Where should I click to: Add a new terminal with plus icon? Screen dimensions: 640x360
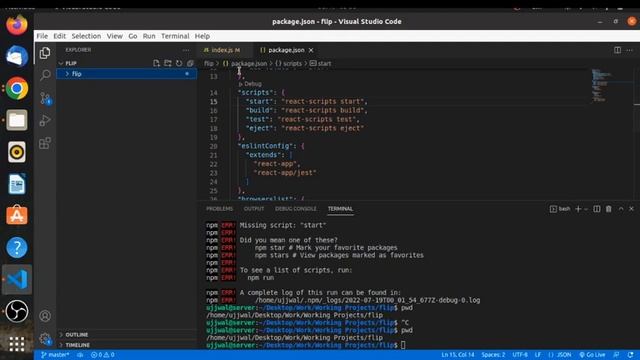[x=578, y=209]
